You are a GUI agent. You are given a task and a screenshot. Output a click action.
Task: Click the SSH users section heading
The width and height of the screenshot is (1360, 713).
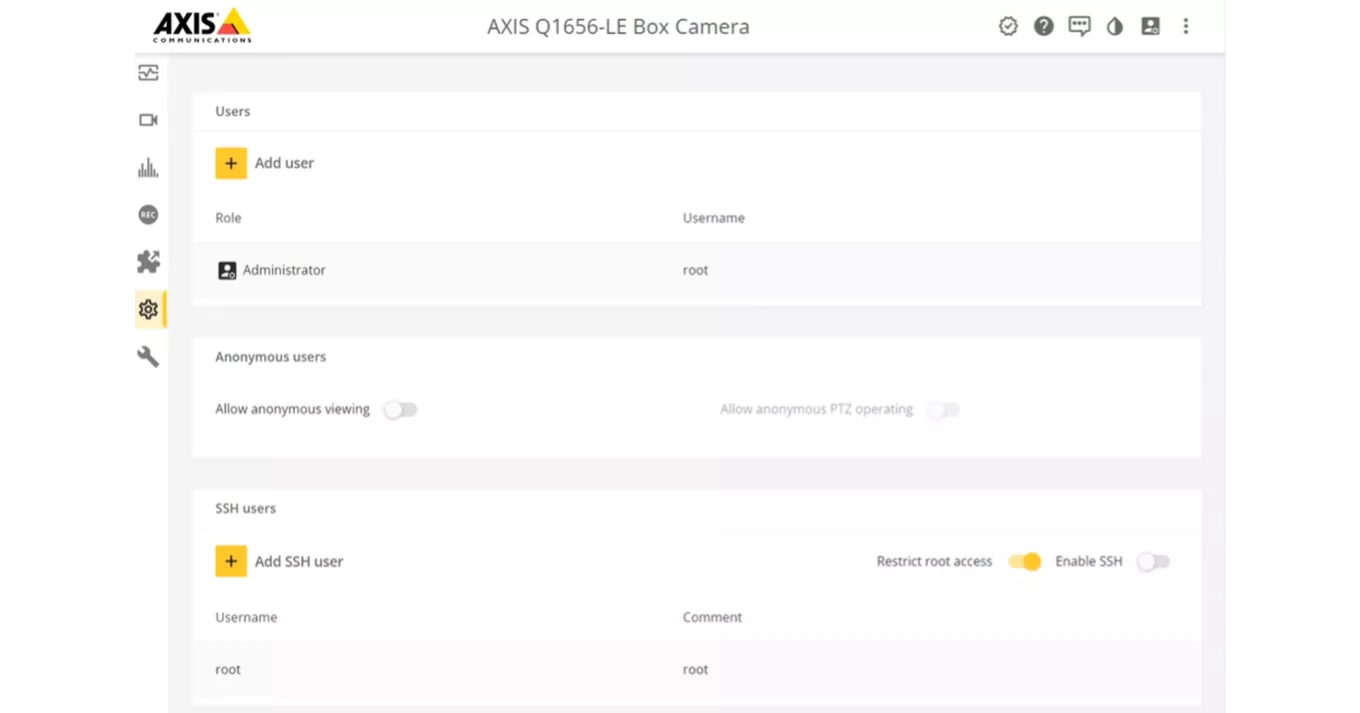[x=246, y=508]
